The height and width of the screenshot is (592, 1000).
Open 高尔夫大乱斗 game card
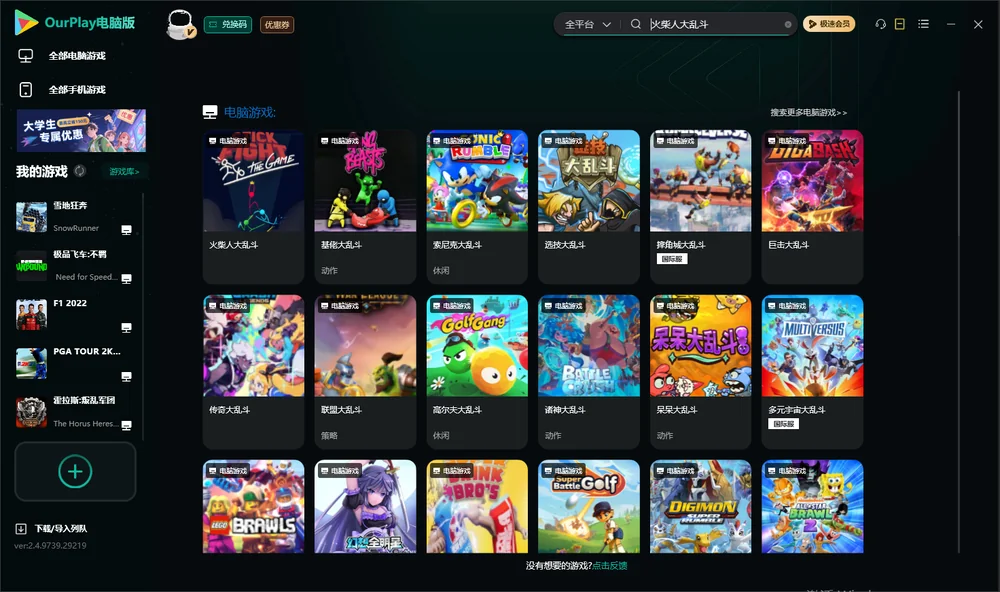(477, 372)
